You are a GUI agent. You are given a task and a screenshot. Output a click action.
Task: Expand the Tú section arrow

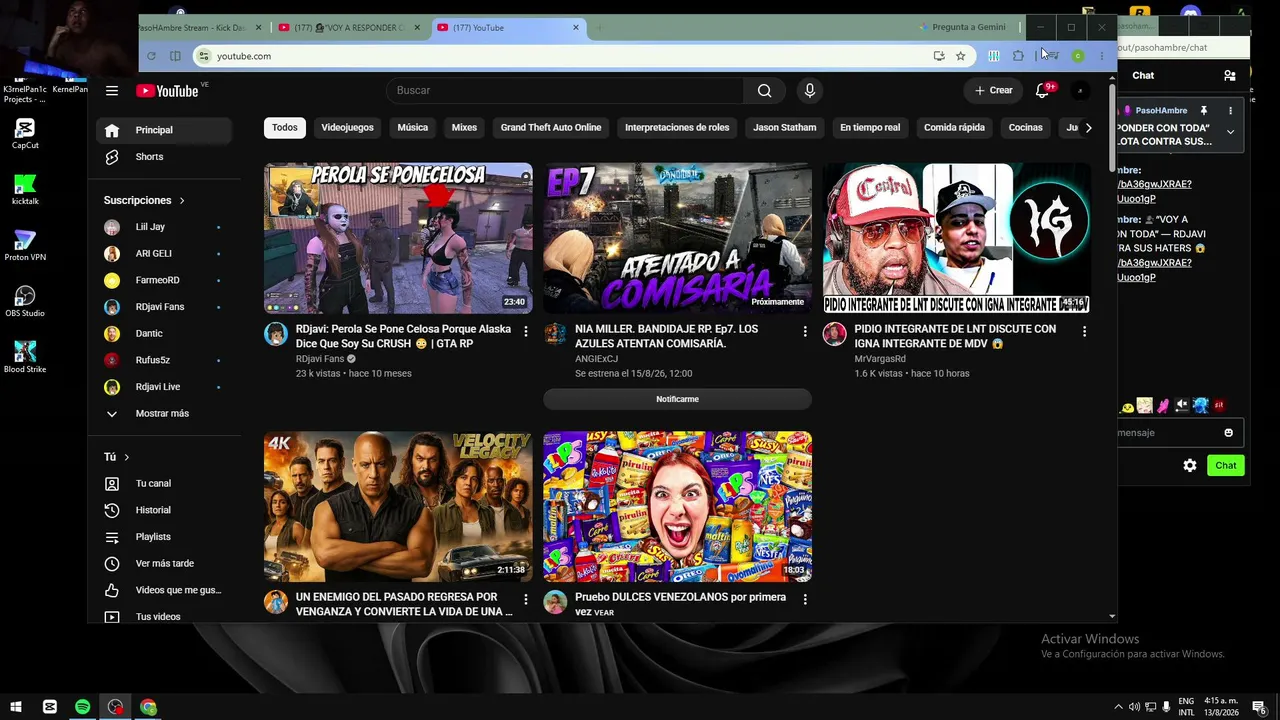coord(126,457)
